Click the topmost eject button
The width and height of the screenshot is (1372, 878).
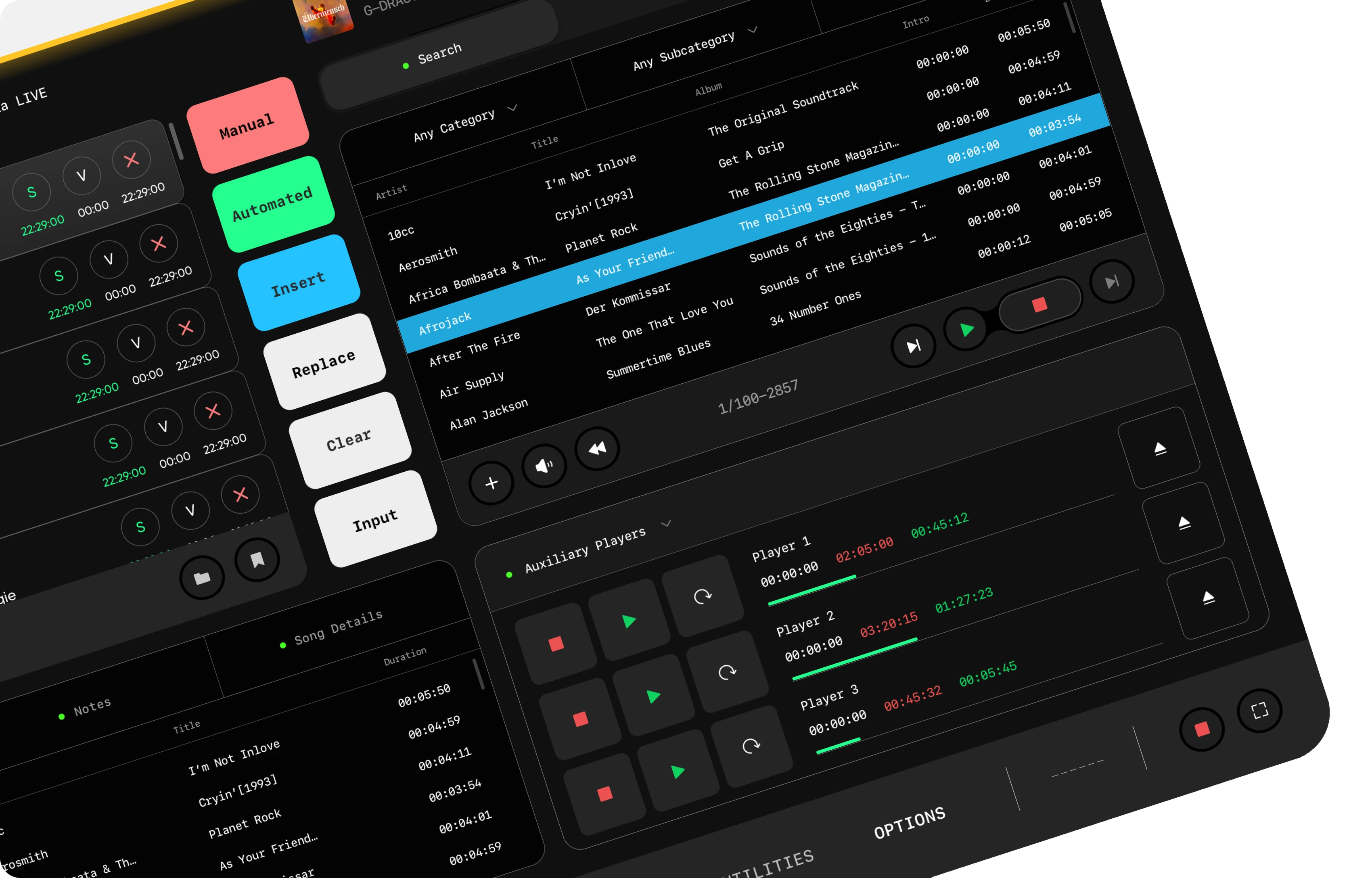click(1159, 448)
